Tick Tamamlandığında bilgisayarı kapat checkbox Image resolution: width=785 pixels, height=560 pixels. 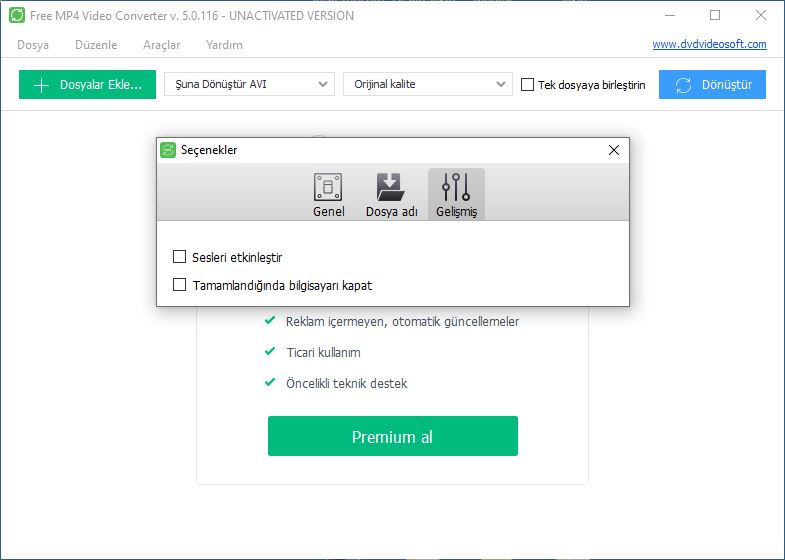click(179, 285)
